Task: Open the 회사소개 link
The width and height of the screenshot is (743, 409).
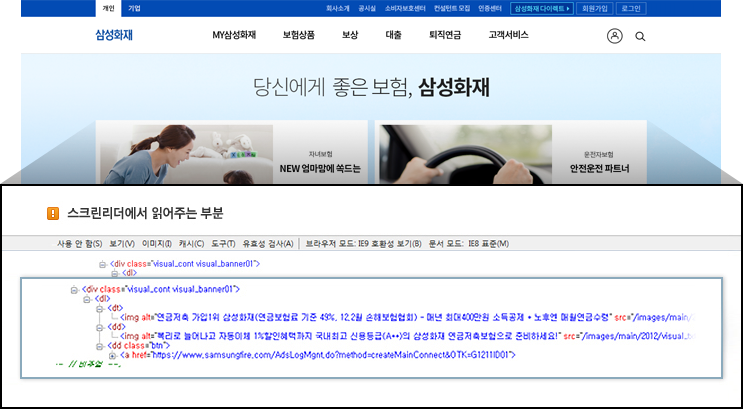Action: [x=338, y=9]
